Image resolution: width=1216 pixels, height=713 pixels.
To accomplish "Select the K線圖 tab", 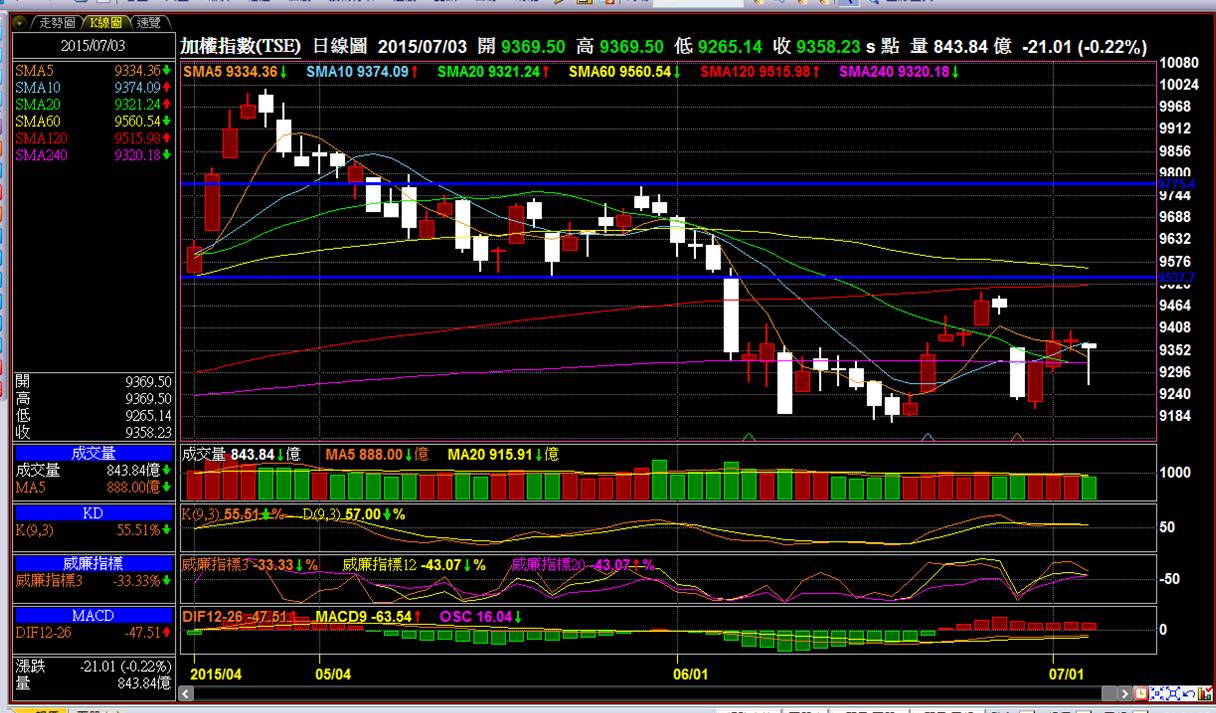I will 104,21.
